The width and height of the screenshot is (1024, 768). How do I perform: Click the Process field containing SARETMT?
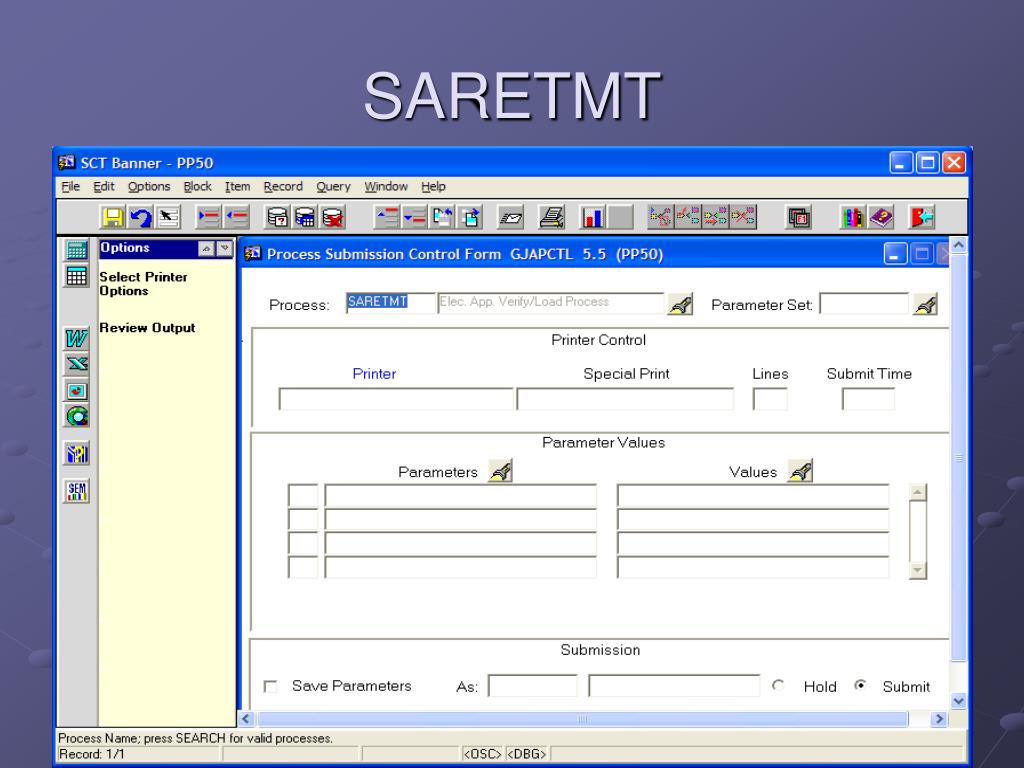(x=391, y=302)
